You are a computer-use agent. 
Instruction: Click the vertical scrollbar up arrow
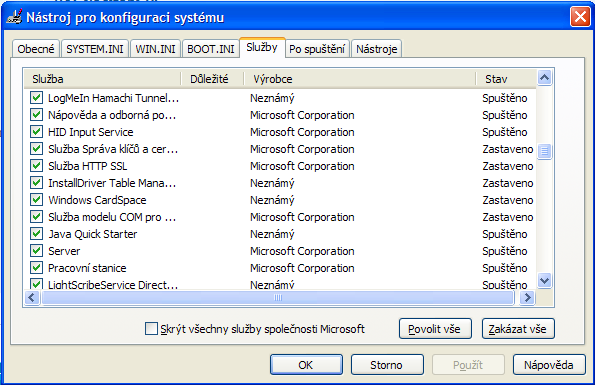545,78
